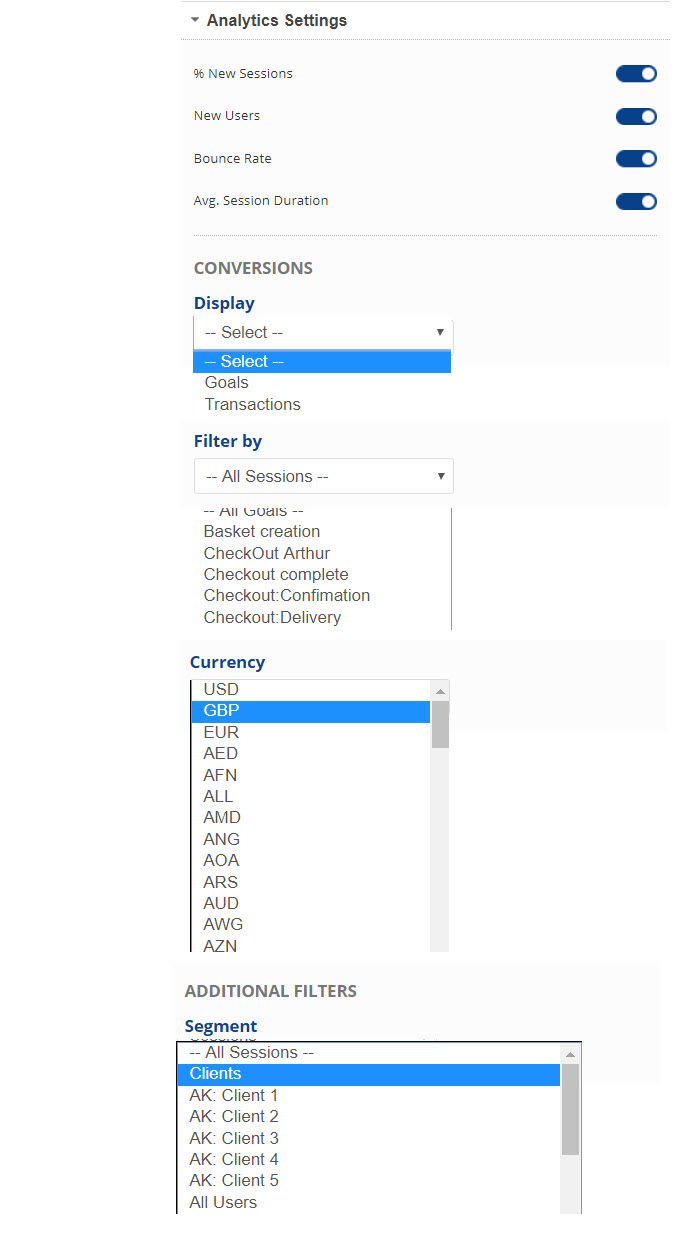Screen dimensions: 696x1233
Task: Disable the New Users switch
Action: click(x=636, y=116)
